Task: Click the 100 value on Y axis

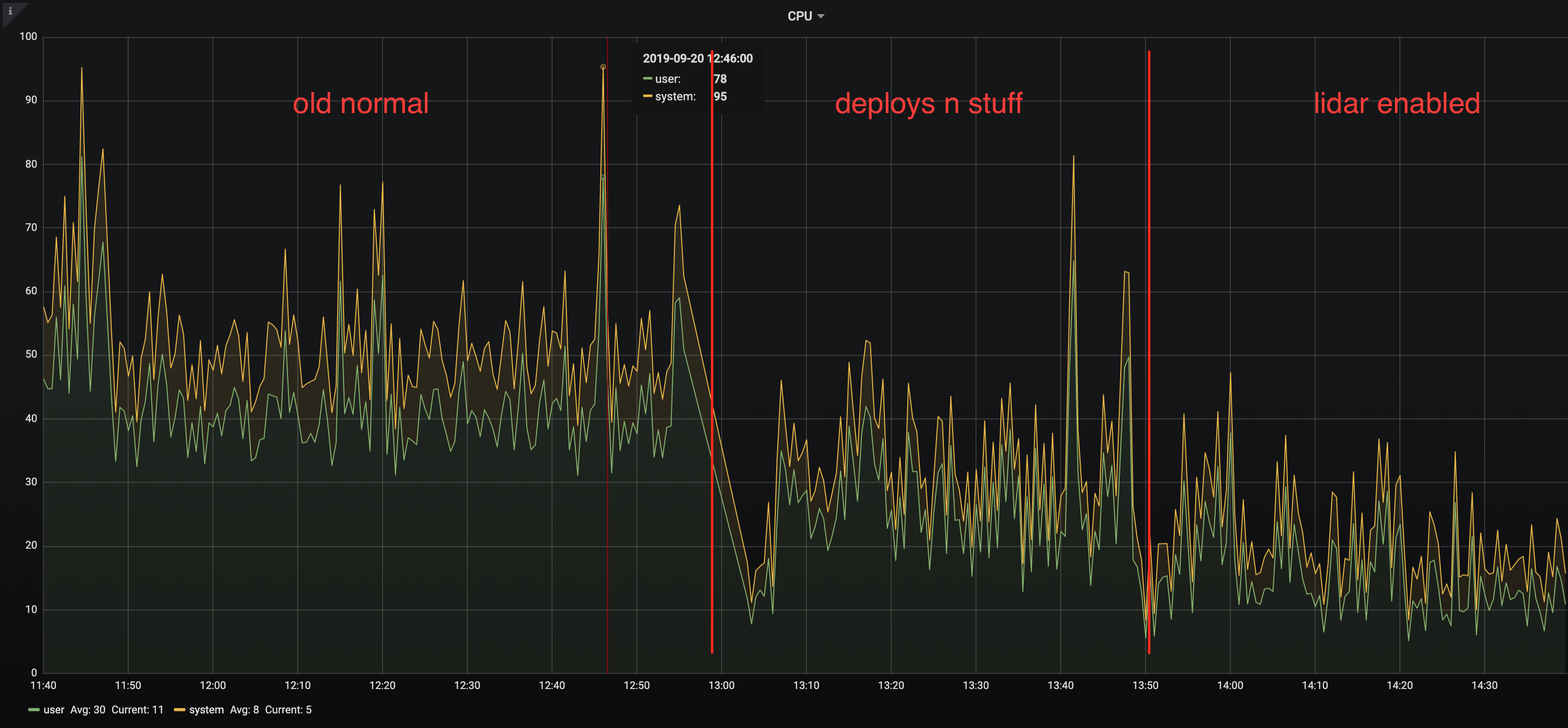Action: click(x=28, y=37)
